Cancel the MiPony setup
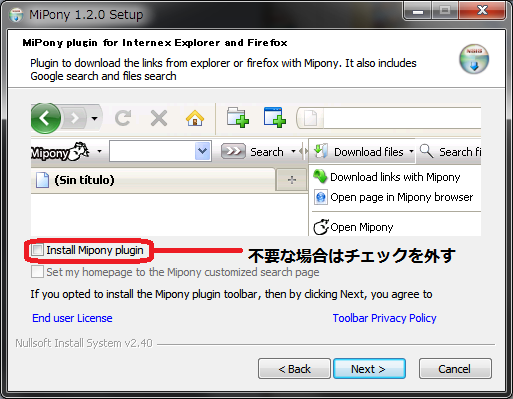The image size is (513, 399). (455, 369)
